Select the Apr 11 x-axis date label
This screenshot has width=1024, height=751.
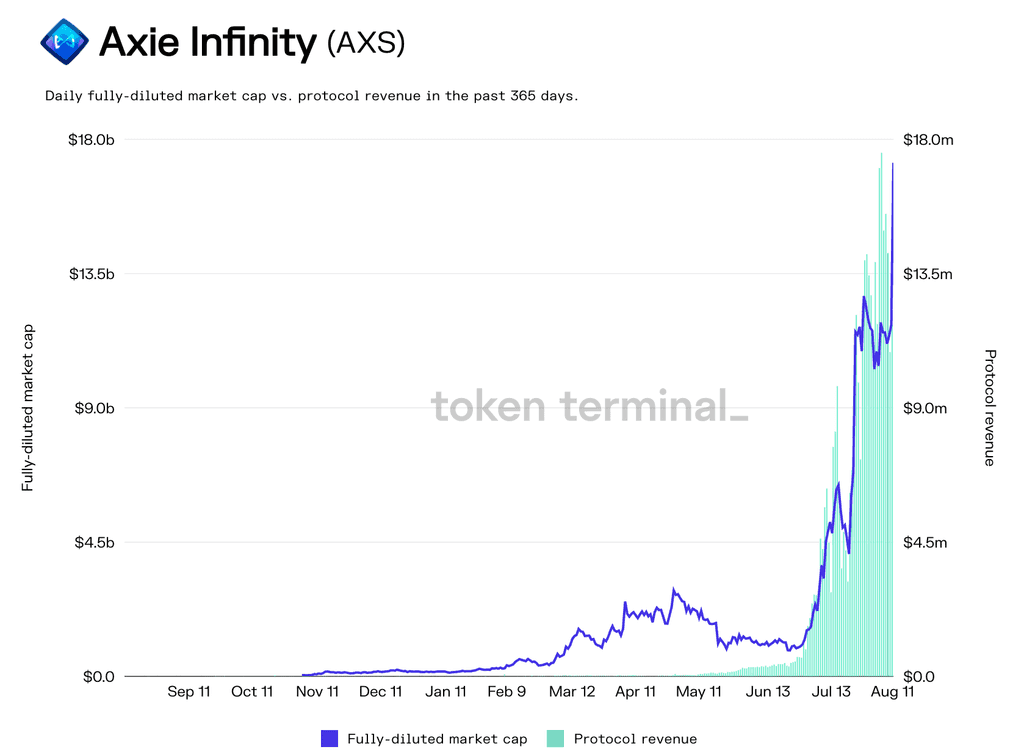click(635, 691)
